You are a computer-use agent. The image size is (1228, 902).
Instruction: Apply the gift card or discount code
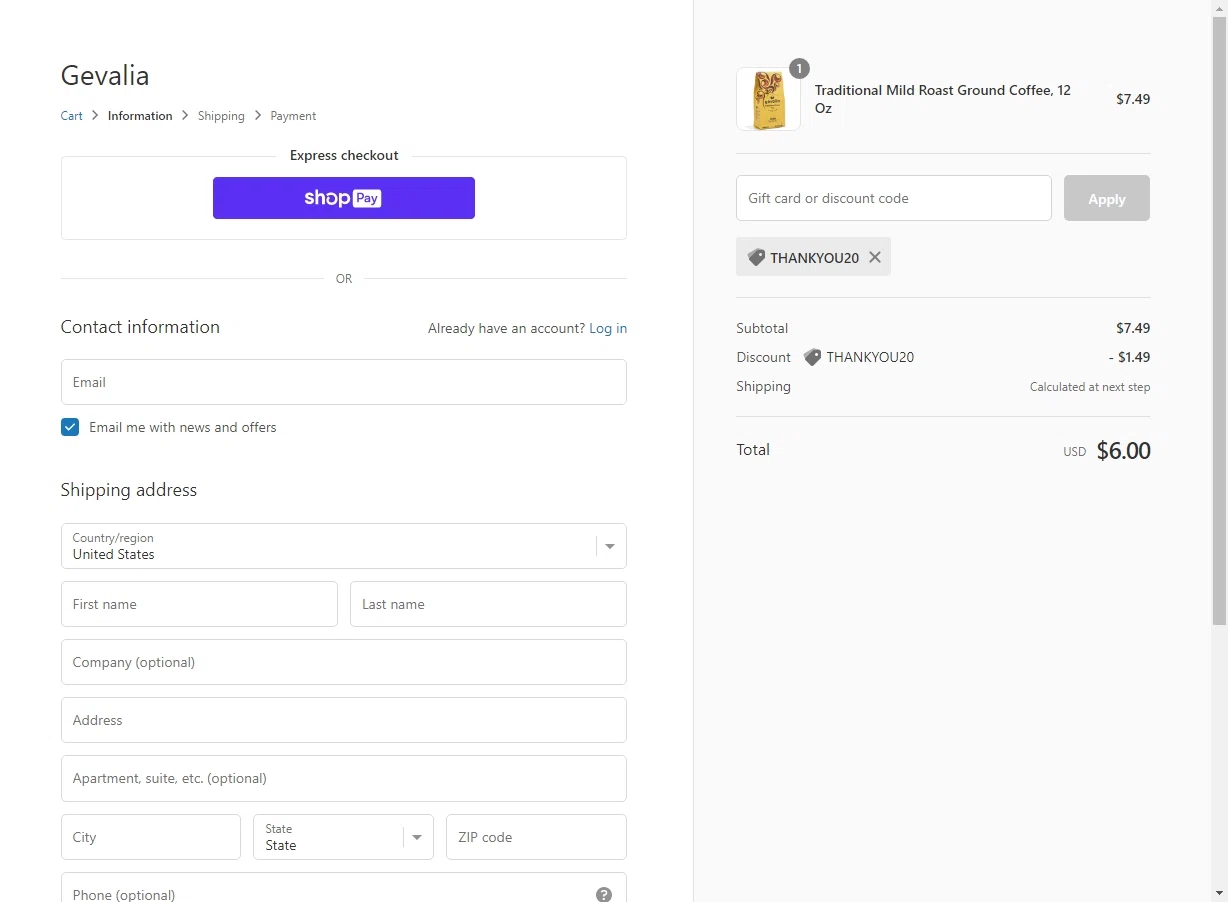pyautogui.click(x=1107, y=198)
